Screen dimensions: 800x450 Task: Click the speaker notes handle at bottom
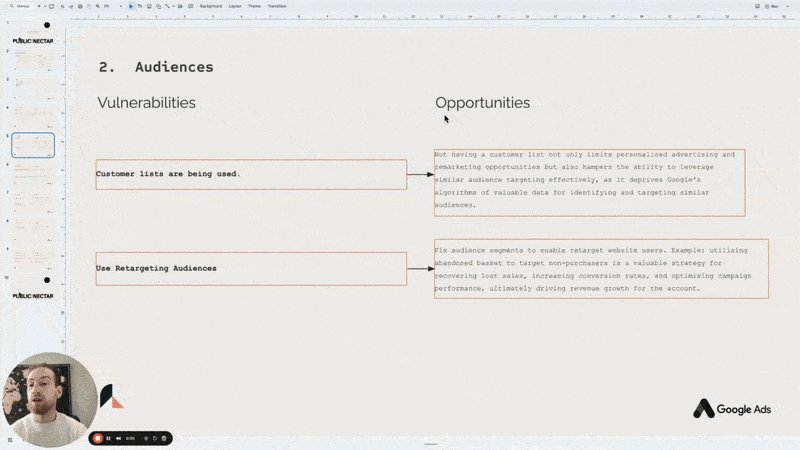coord(431,444)
